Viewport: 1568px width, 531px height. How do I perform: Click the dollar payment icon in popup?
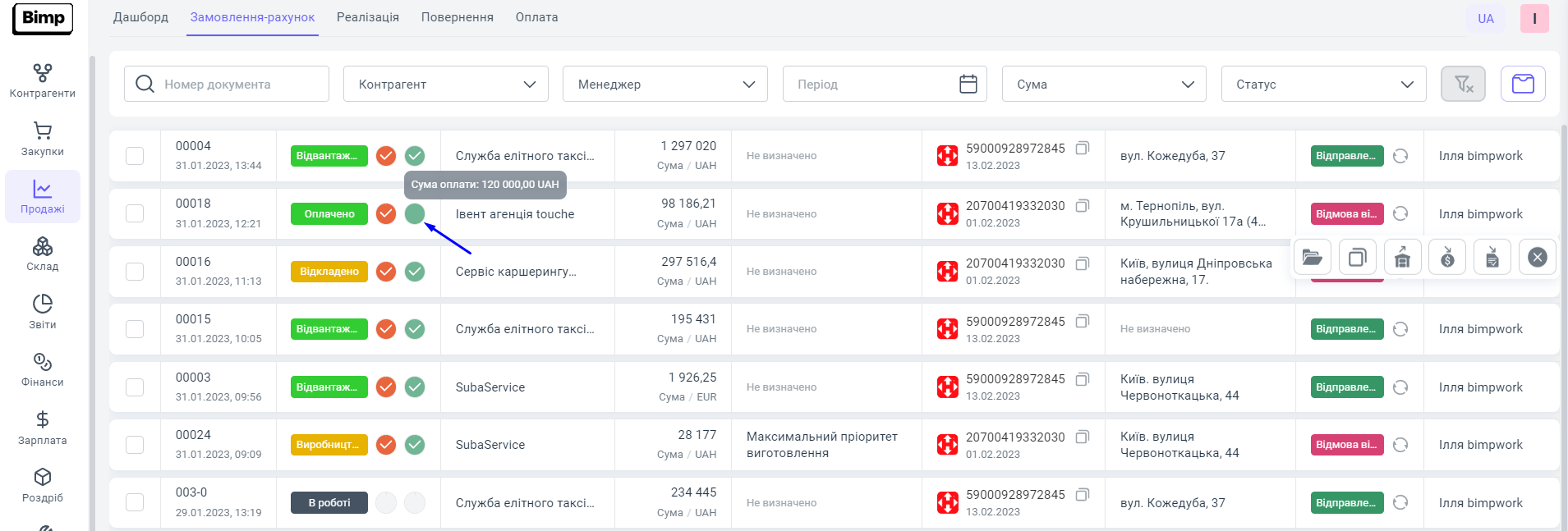[x=1447, y=258]
